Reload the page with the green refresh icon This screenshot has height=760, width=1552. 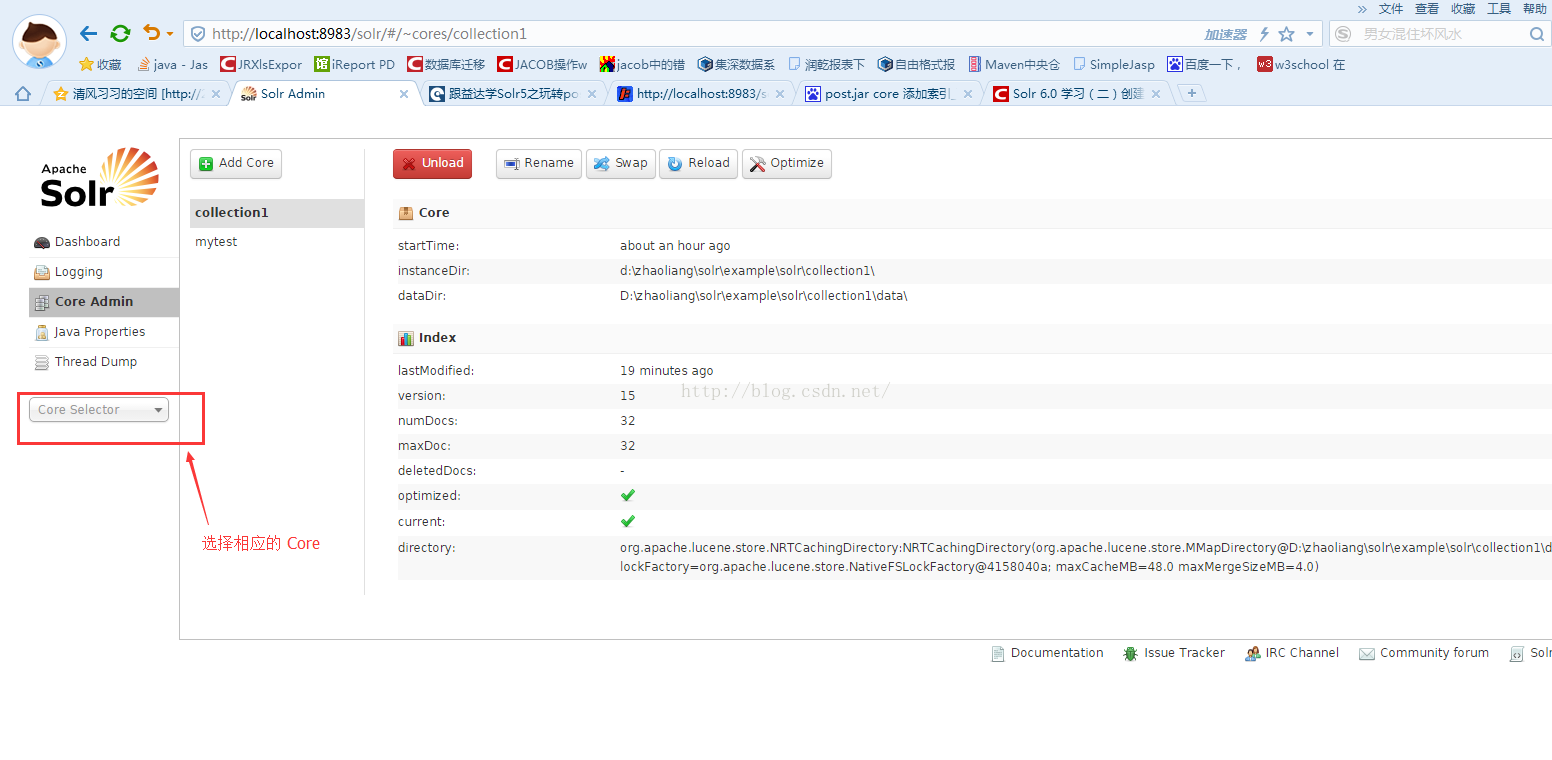120,33
